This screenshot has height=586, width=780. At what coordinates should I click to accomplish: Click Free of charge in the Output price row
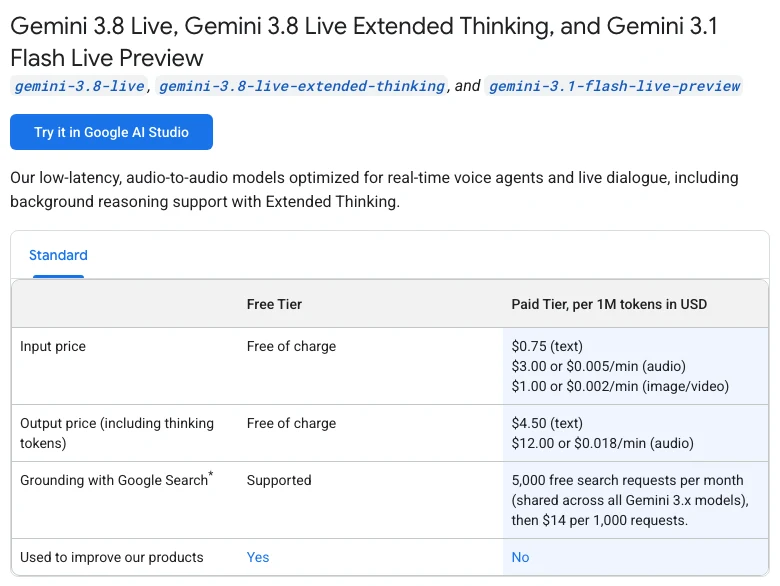click(x=291, y=423)
